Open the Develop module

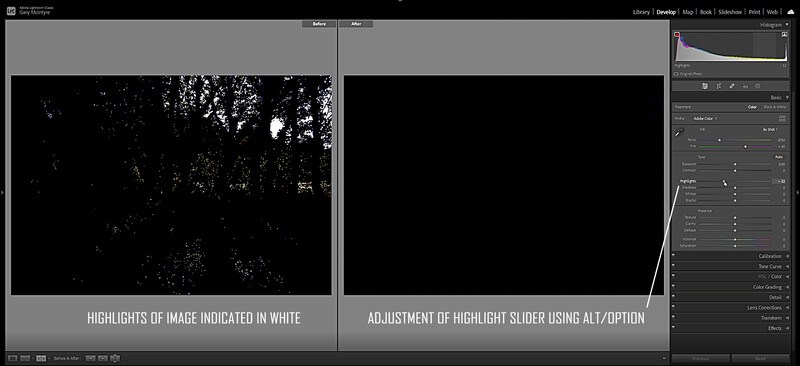click(666, 12)
